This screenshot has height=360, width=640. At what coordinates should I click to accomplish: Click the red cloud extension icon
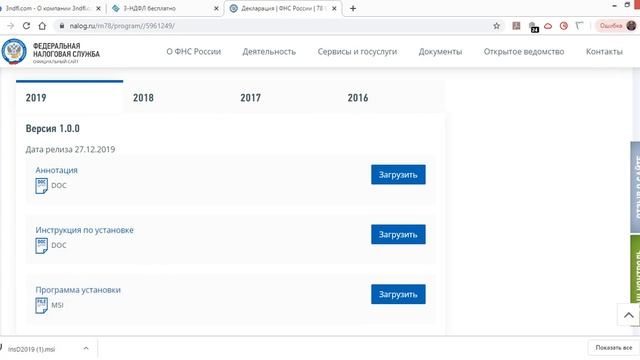(548, 26)
